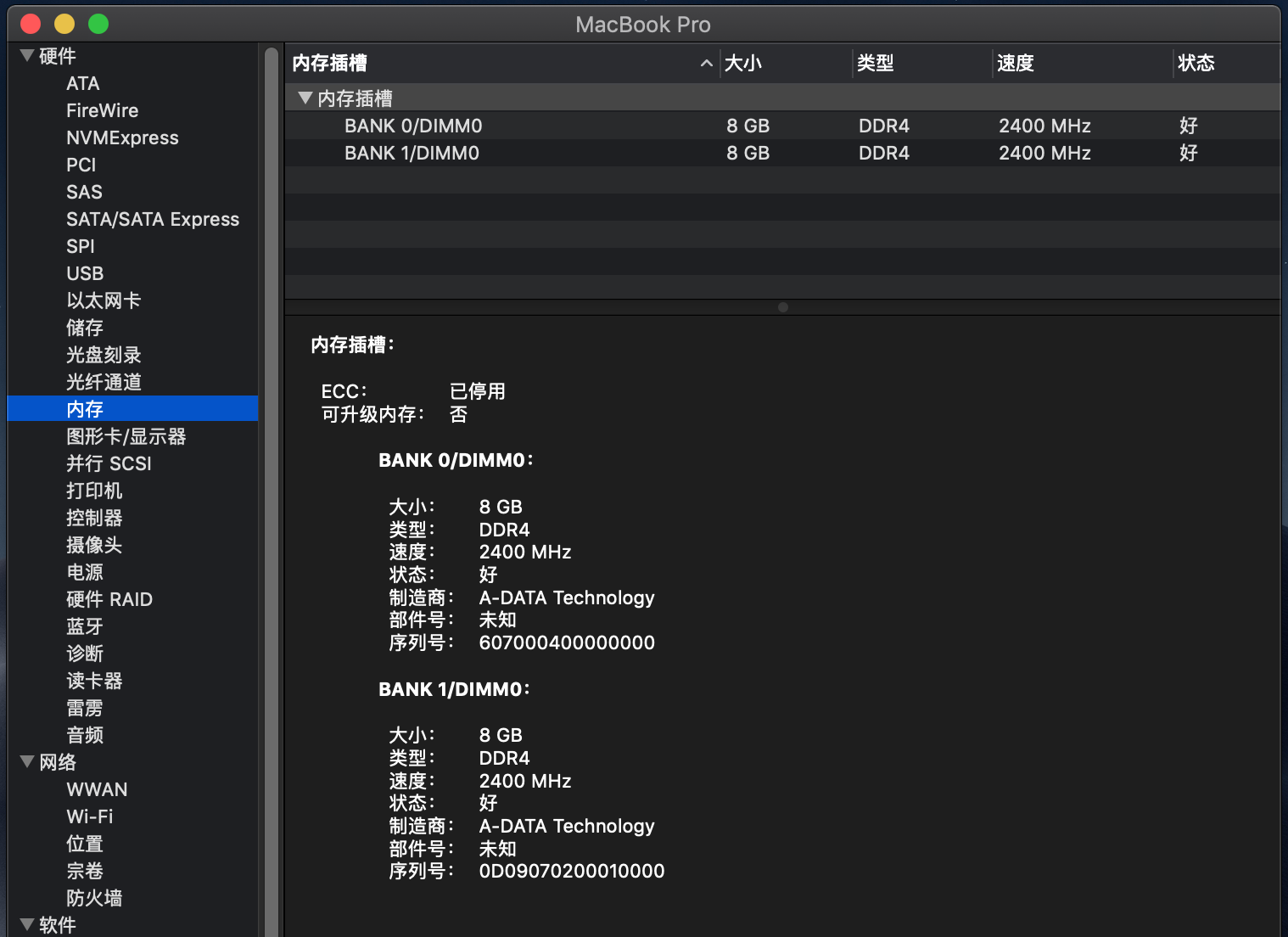The width and height of the screenshot is (1288, 937).
Task: Open 打印机 printers entry
Action: click(x=94, y=491)
